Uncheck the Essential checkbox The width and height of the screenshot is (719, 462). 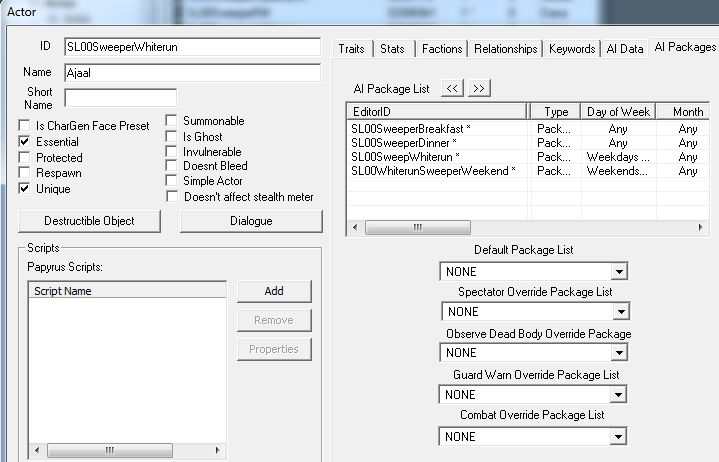(x=24, y=142)
